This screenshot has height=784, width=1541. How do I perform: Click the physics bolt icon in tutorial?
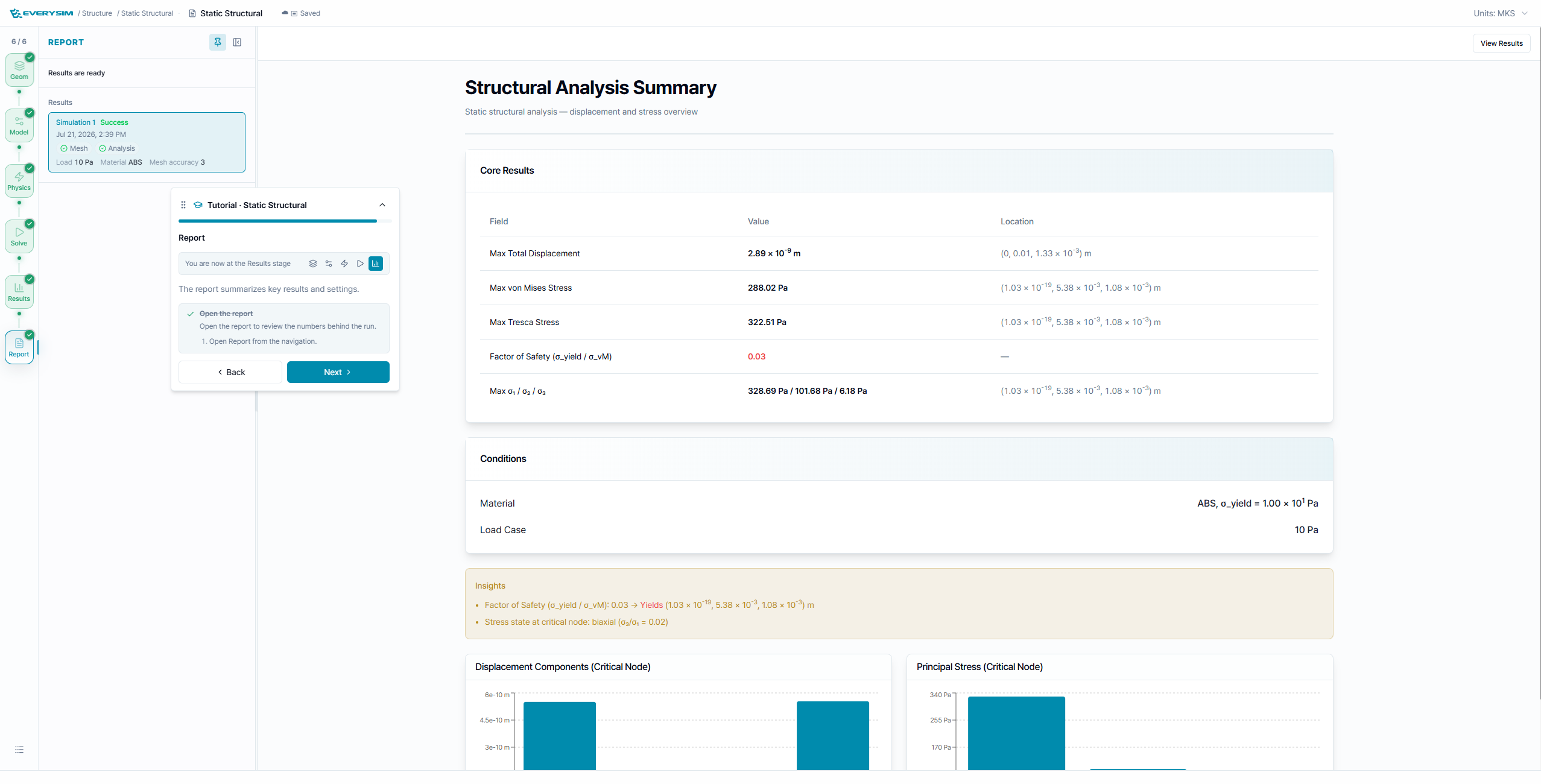(344, 264)
